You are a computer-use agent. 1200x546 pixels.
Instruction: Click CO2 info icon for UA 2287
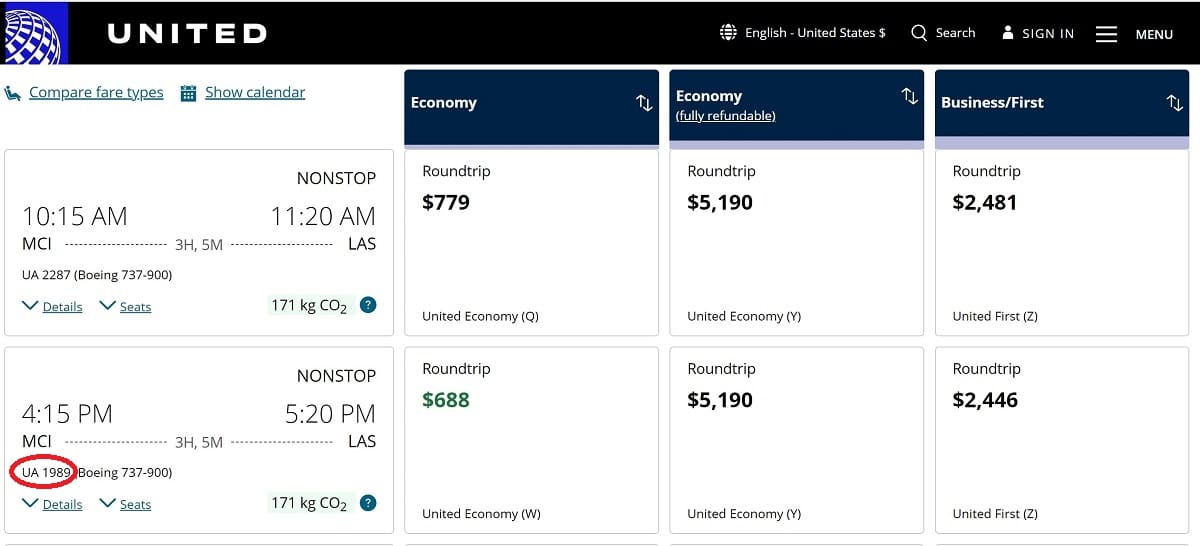(368, 305)
